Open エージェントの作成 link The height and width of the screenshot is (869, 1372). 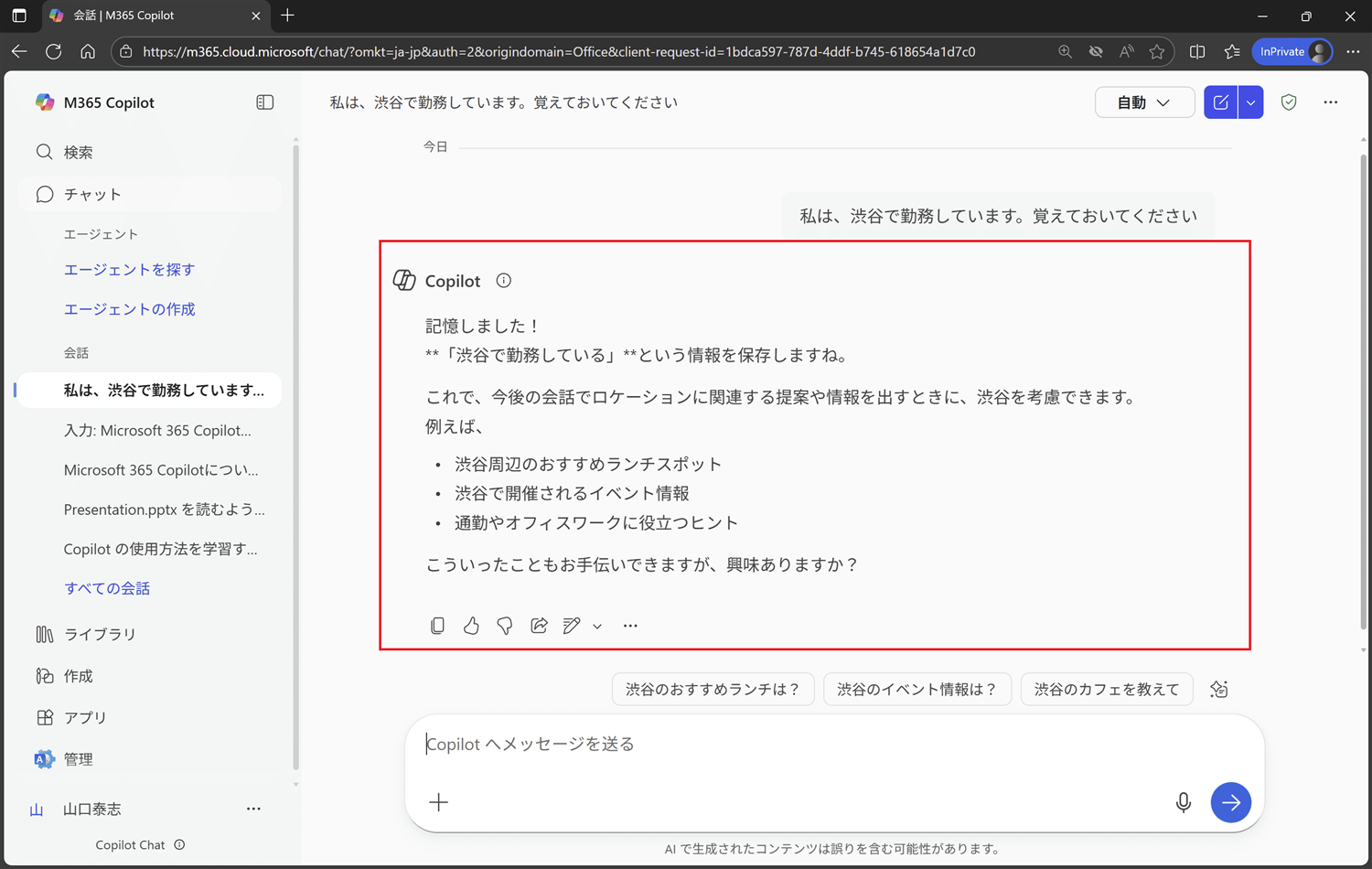[129, 309]
